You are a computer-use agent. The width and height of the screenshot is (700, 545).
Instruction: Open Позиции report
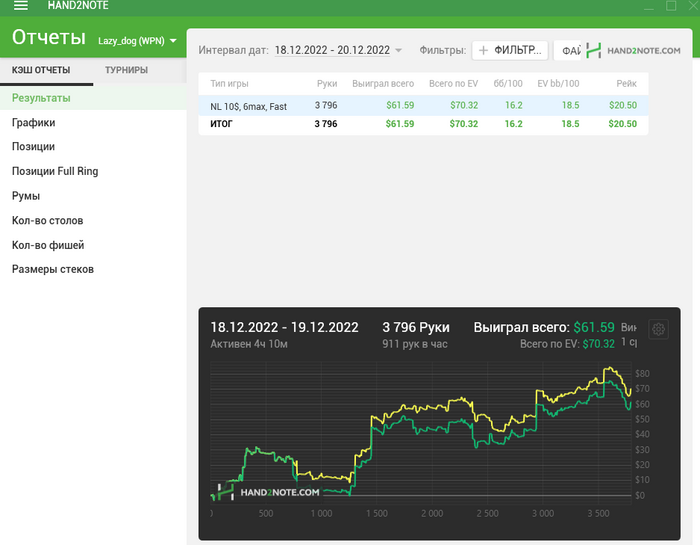pos(93,146)
